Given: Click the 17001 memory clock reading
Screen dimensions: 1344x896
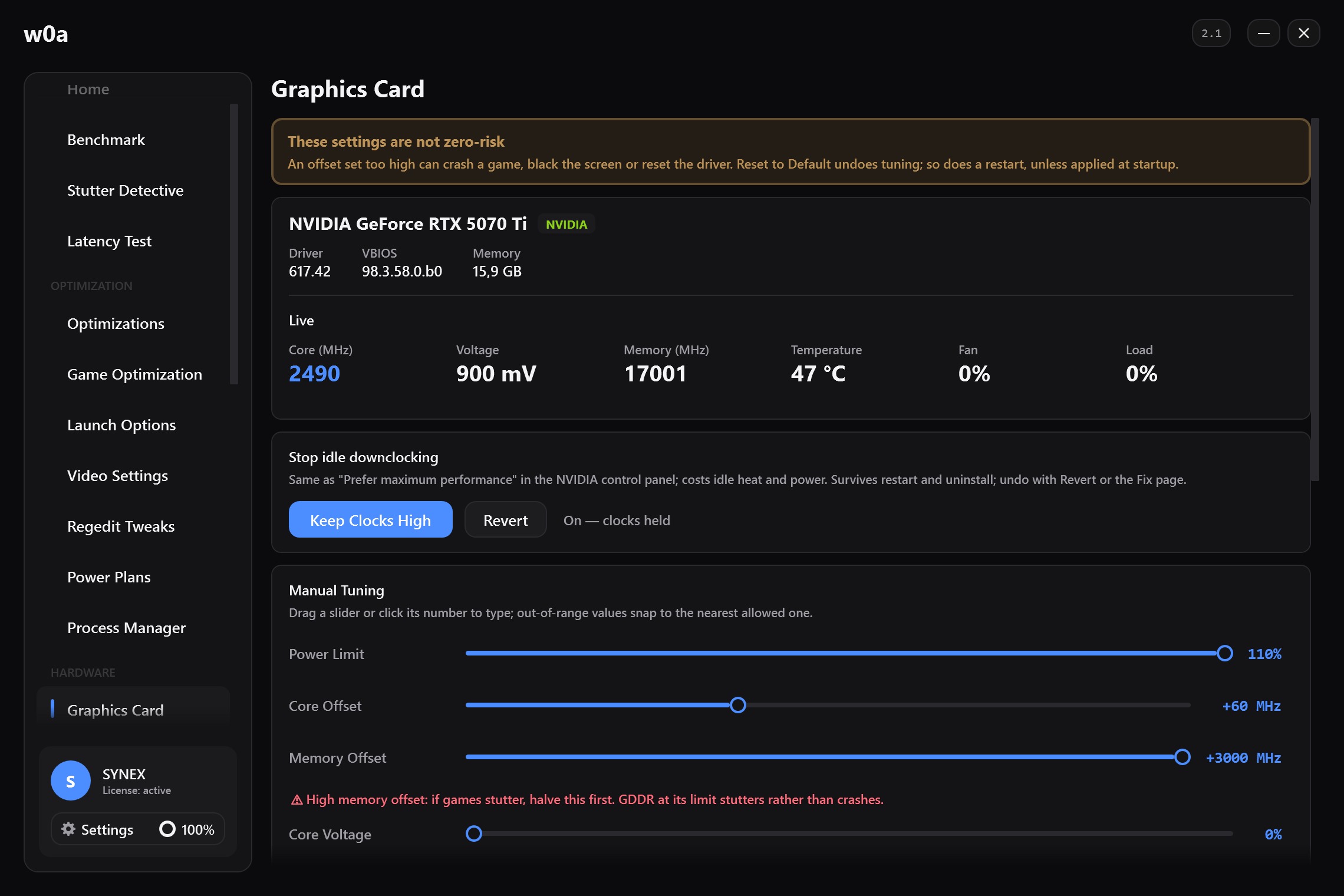Looking at the screenshot, I should [655, 374].
